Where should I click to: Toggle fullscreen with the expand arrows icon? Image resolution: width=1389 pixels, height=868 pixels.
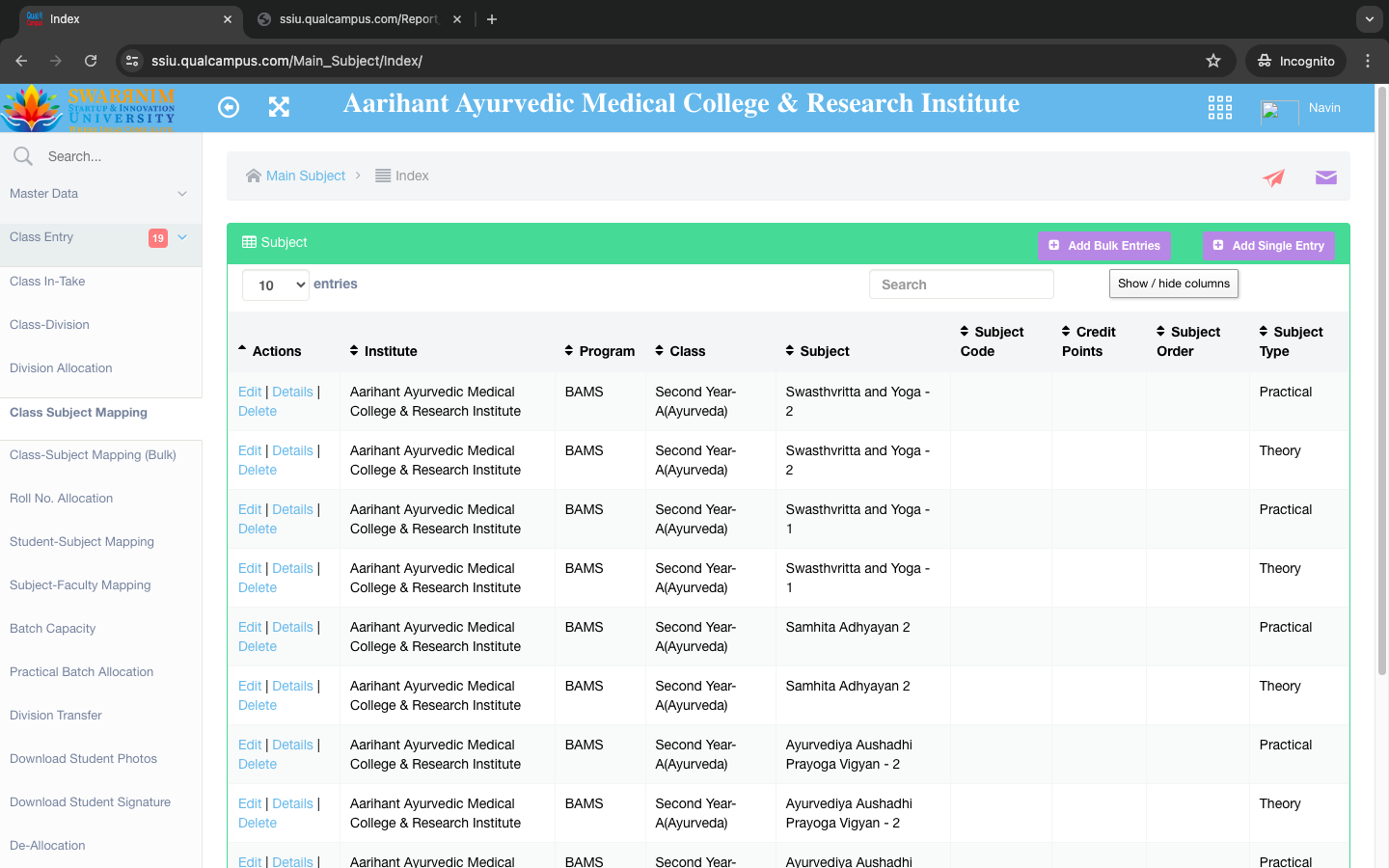point(279,107)
